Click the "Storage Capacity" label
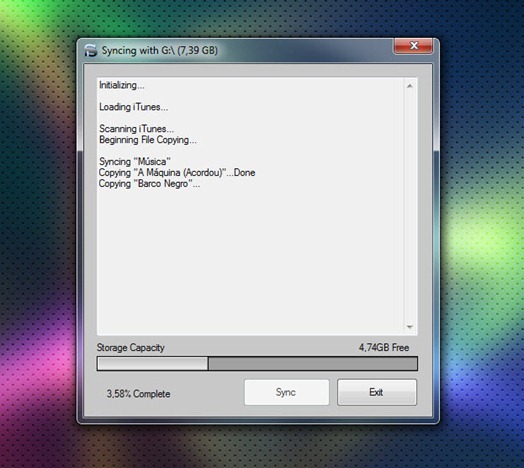 click(131, 348)
